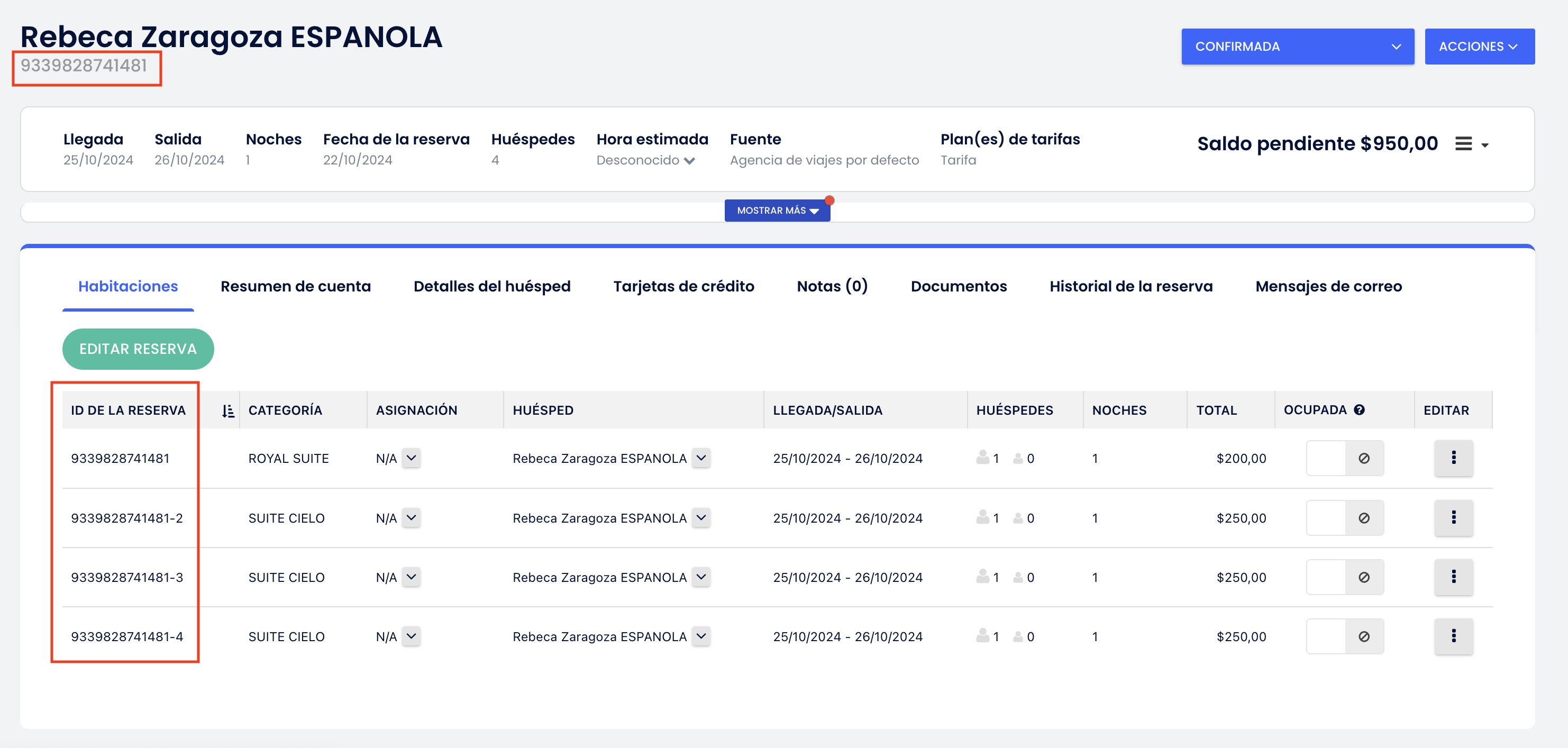Open the Historial de la reserva tab
The width and height of the screenshot is (1568, 748).
click(1131, 286)
